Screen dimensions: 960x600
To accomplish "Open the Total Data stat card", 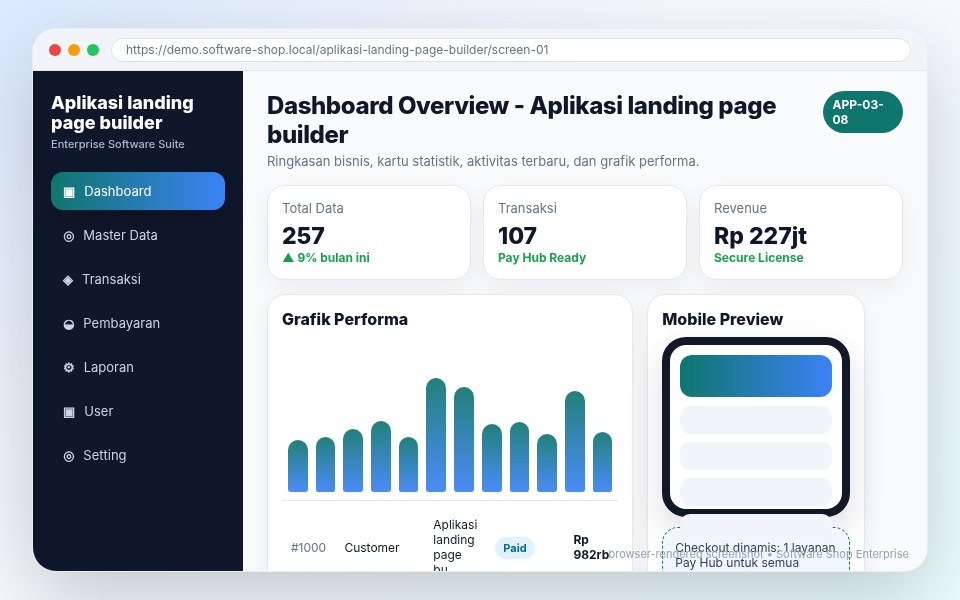I will (369, 233).
